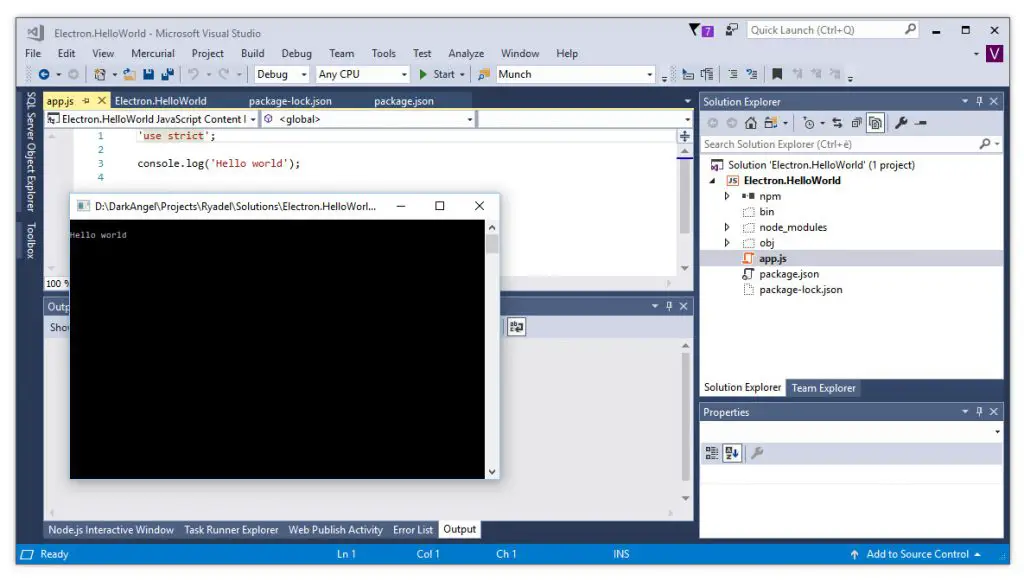The width and height of the screenshot is (1024, 581).
Task: Open Properties via the wrench icon
Action: pyautogui.click(x=901, y=121)
